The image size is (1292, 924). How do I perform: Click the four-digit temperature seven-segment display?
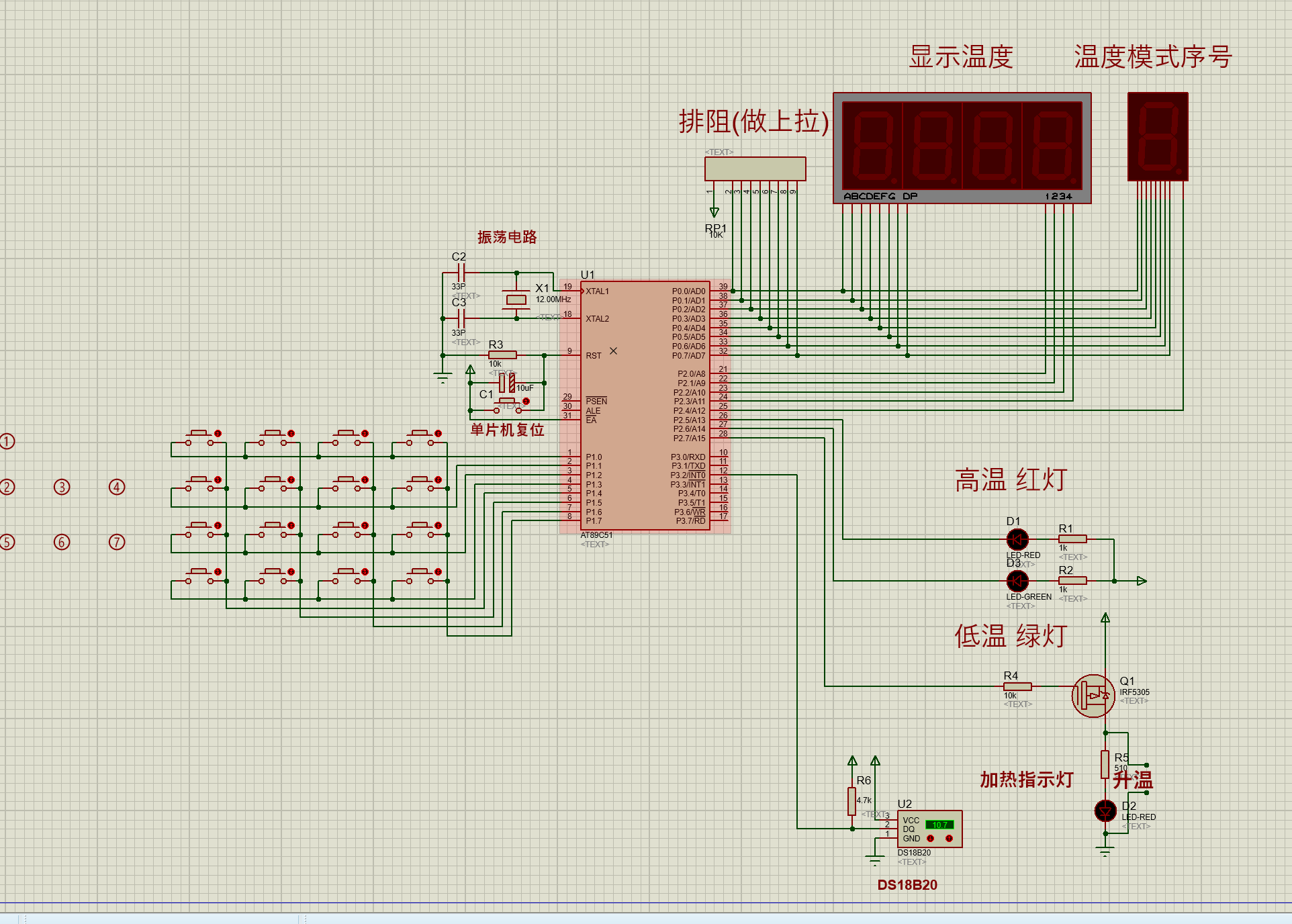(x=962, y=147)
